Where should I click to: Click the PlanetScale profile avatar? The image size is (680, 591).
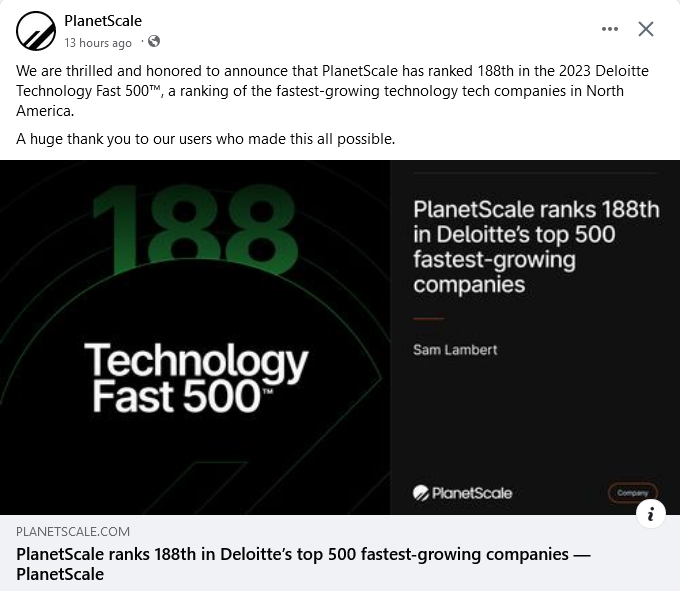pyautogui.click(x=36, y=31)
